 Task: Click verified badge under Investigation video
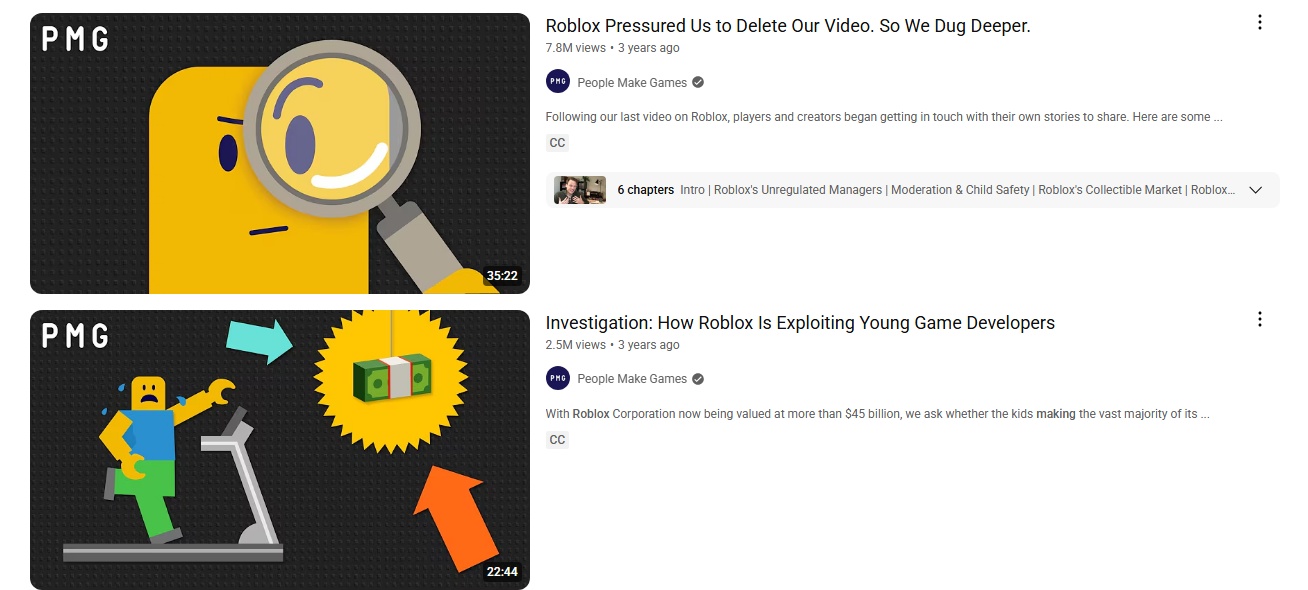point(698,379)
